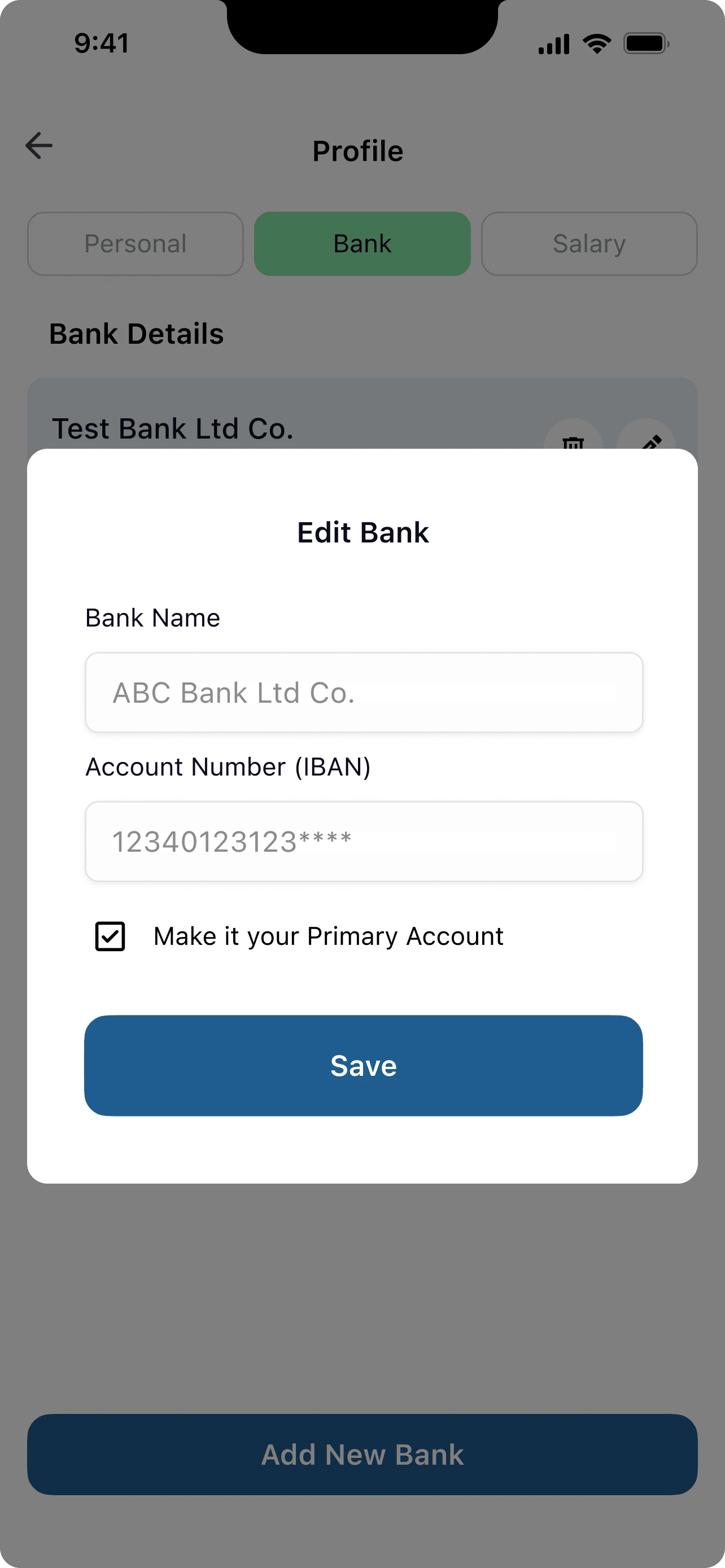Click the Bank Details section heading
The width and height of the screenshot is (725, 1568).
coord(136,334)
